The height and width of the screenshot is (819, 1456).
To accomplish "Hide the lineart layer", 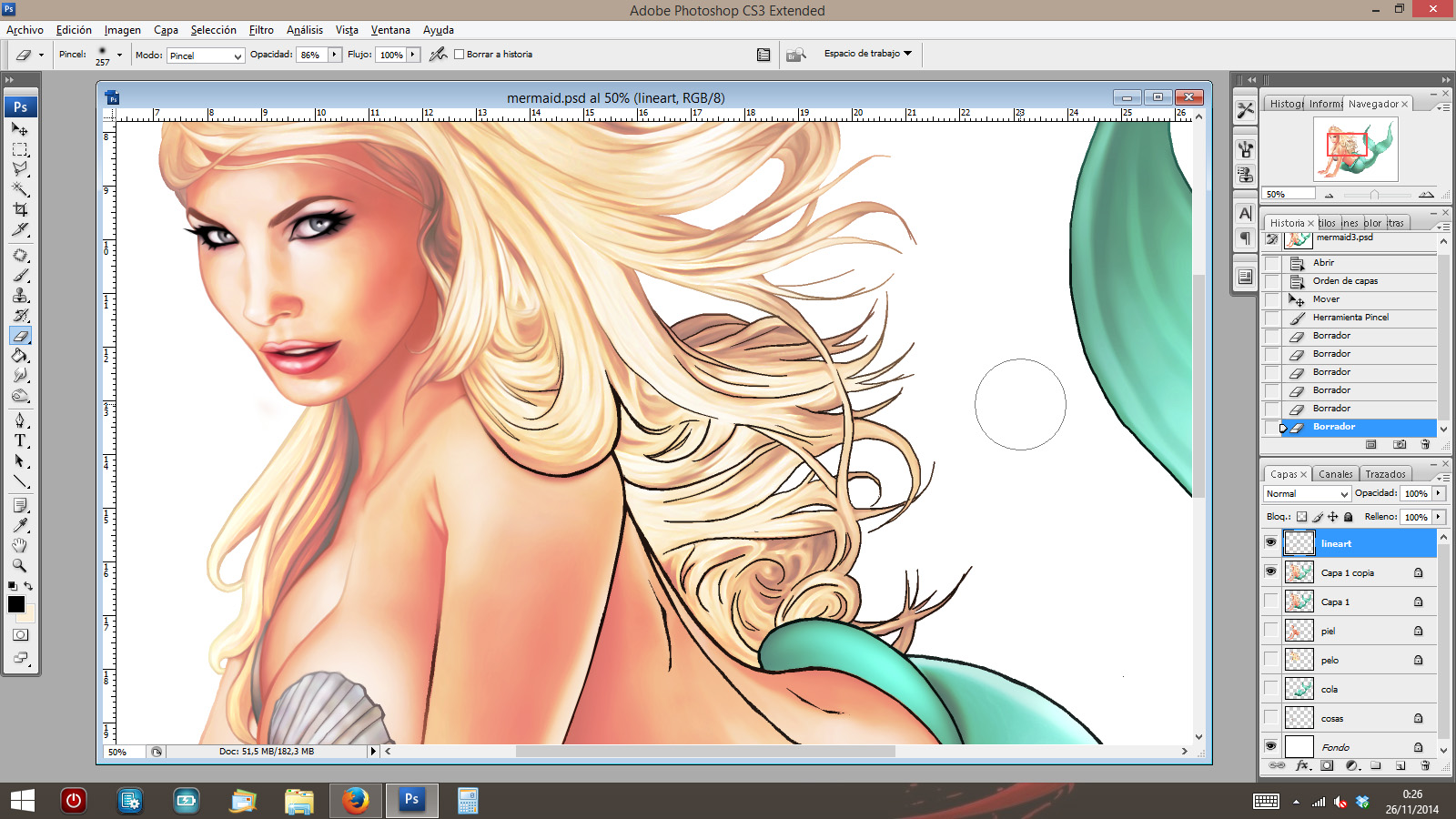I will coord(1270,542).
